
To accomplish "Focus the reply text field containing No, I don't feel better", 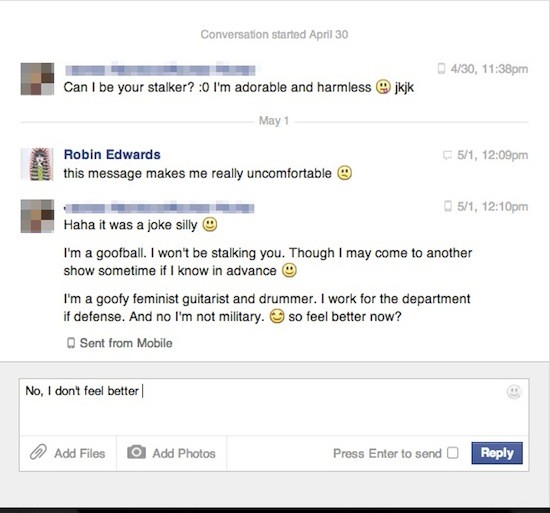I will pyautogui.click(x=274, y=407).
